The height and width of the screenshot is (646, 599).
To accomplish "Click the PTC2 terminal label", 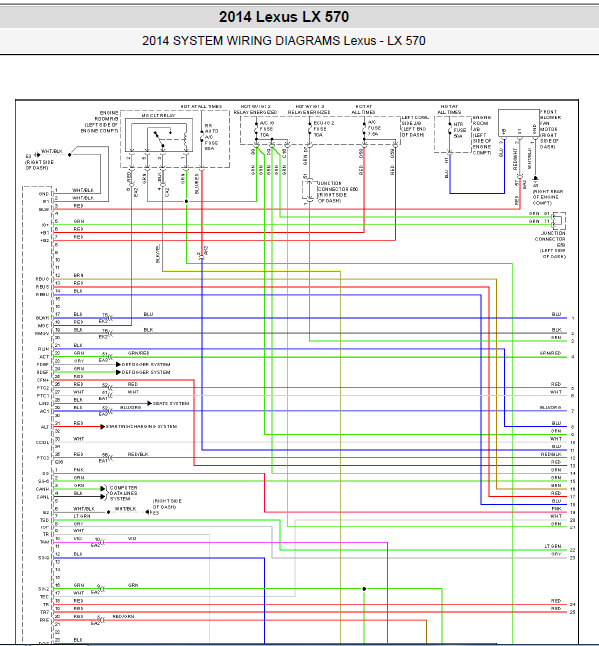I will (x=43, y=388).
